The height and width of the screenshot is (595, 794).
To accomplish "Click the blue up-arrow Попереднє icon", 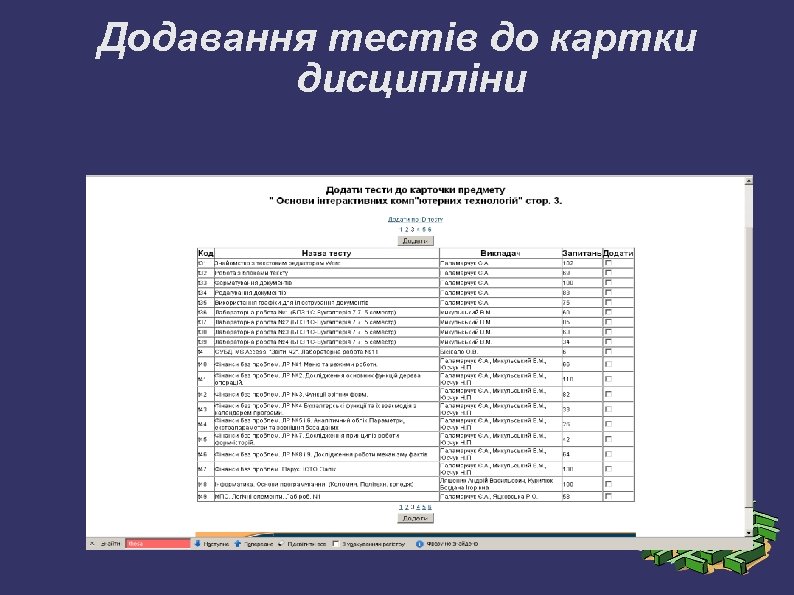I will pyautogui.click(x=237, y=543).
